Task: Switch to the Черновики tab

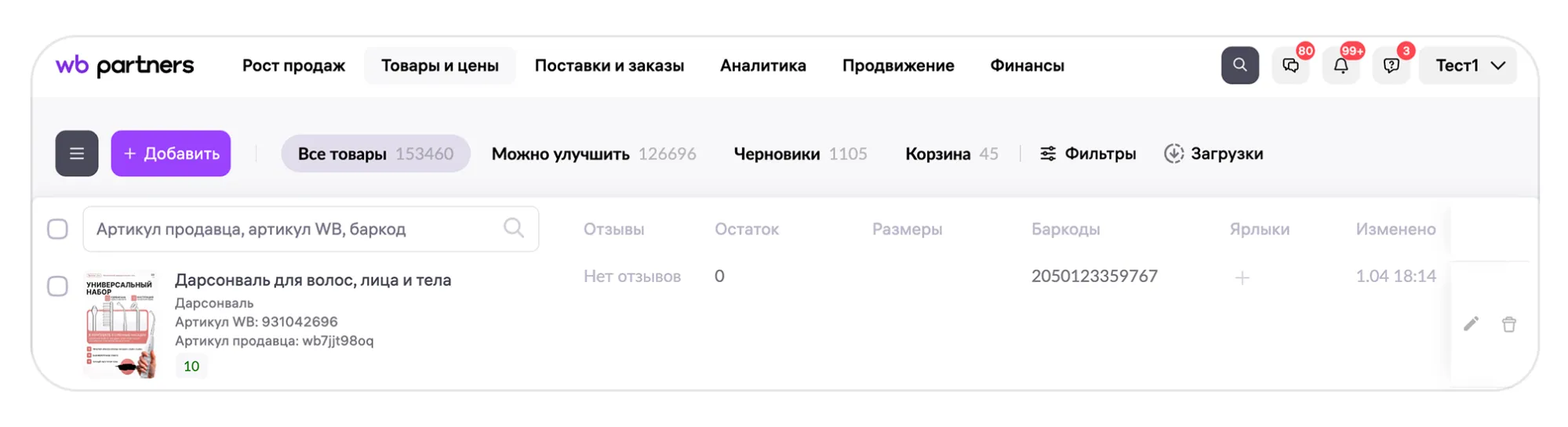Action: click(800, 154)
